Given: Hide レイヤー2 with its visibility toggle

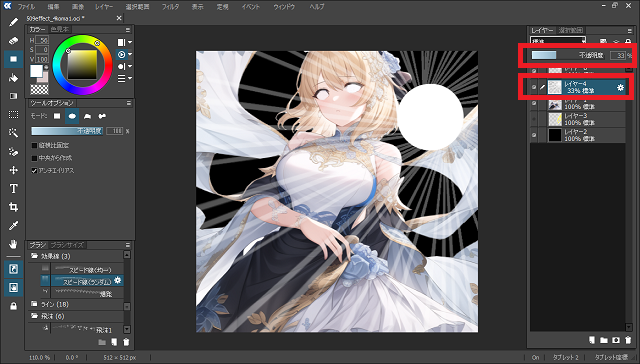Looking at the screenshot, I should click(x=534, y=135).
